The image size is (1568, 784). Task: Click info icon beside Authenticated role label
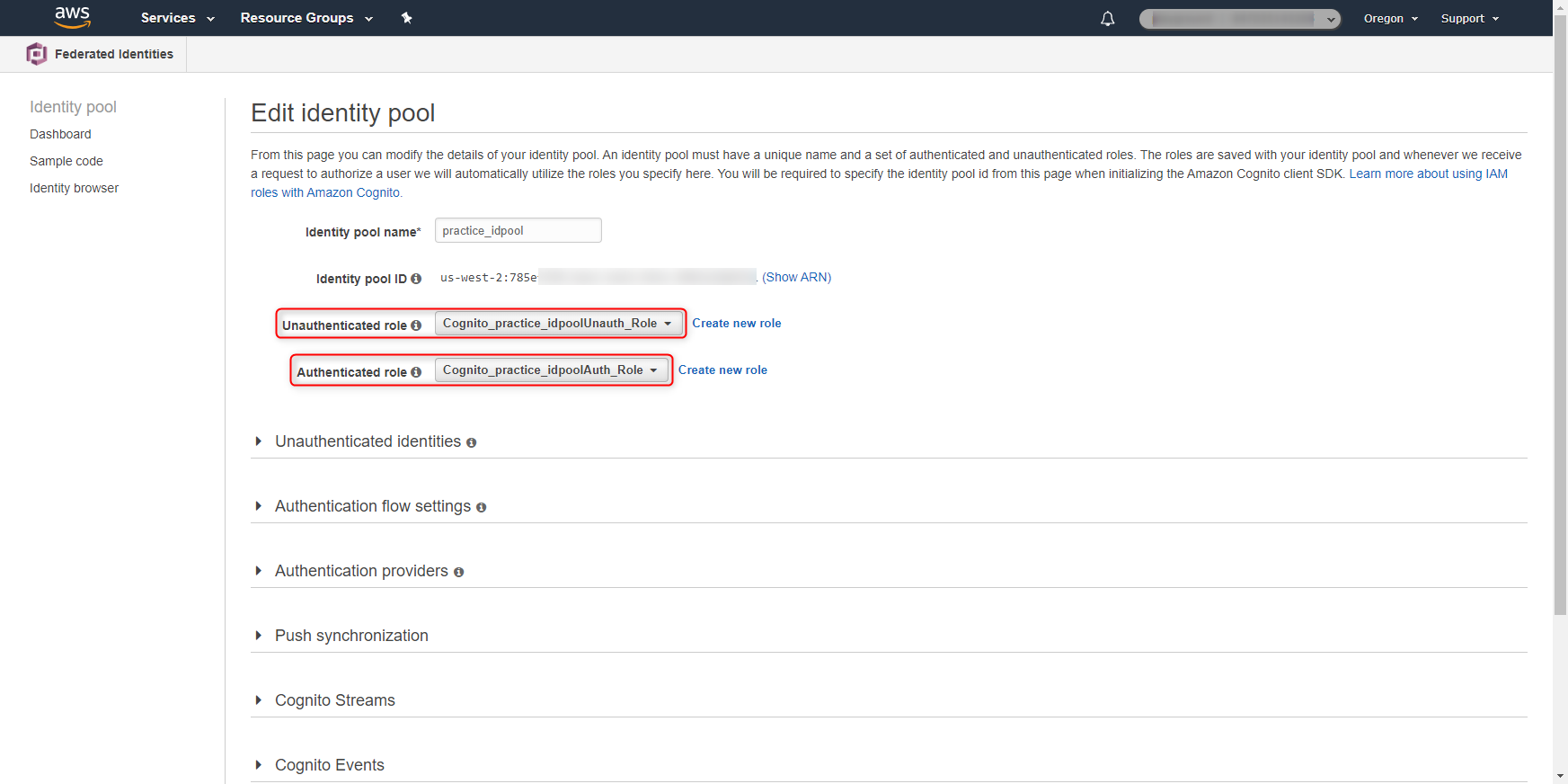pyautogui.click(x=416, y=372)
